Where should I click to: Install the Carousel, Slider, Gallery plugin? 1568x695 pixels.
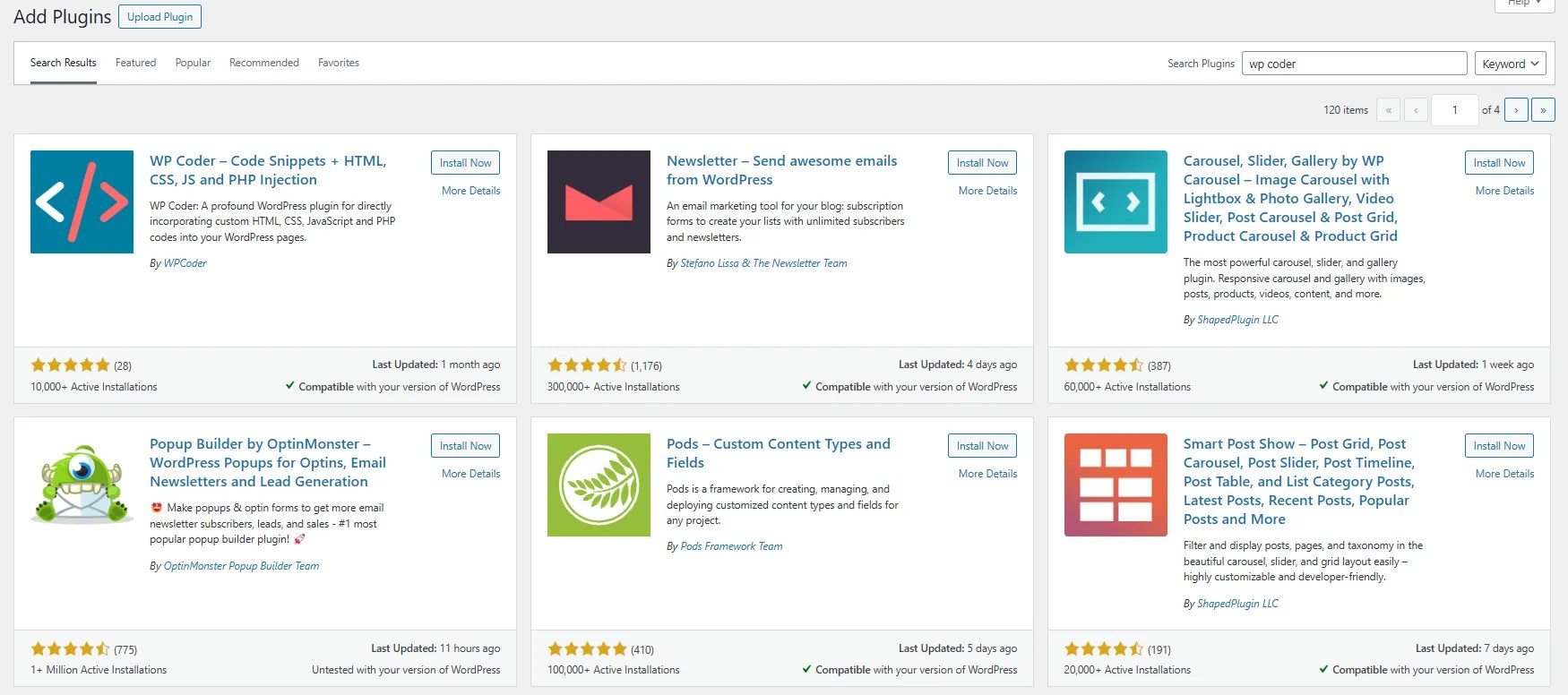coord(1499,163)
